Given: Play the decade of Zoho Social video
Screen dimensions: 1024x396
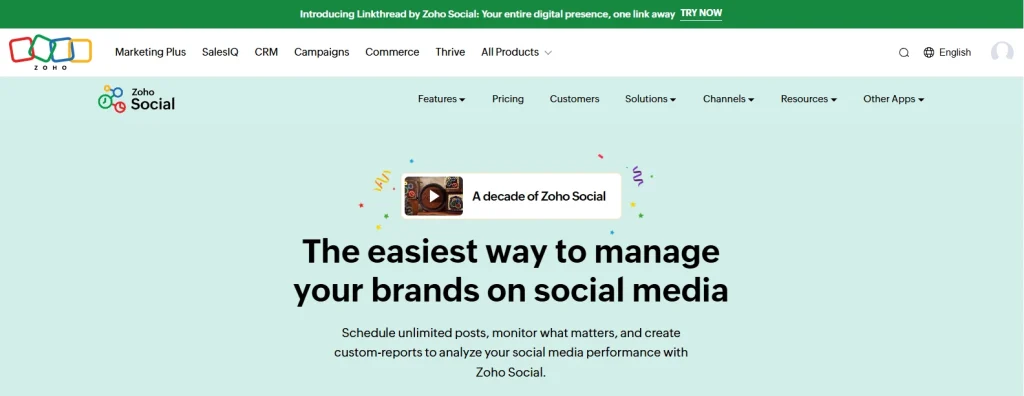Looking at the screenshot, I should (434, 196).
